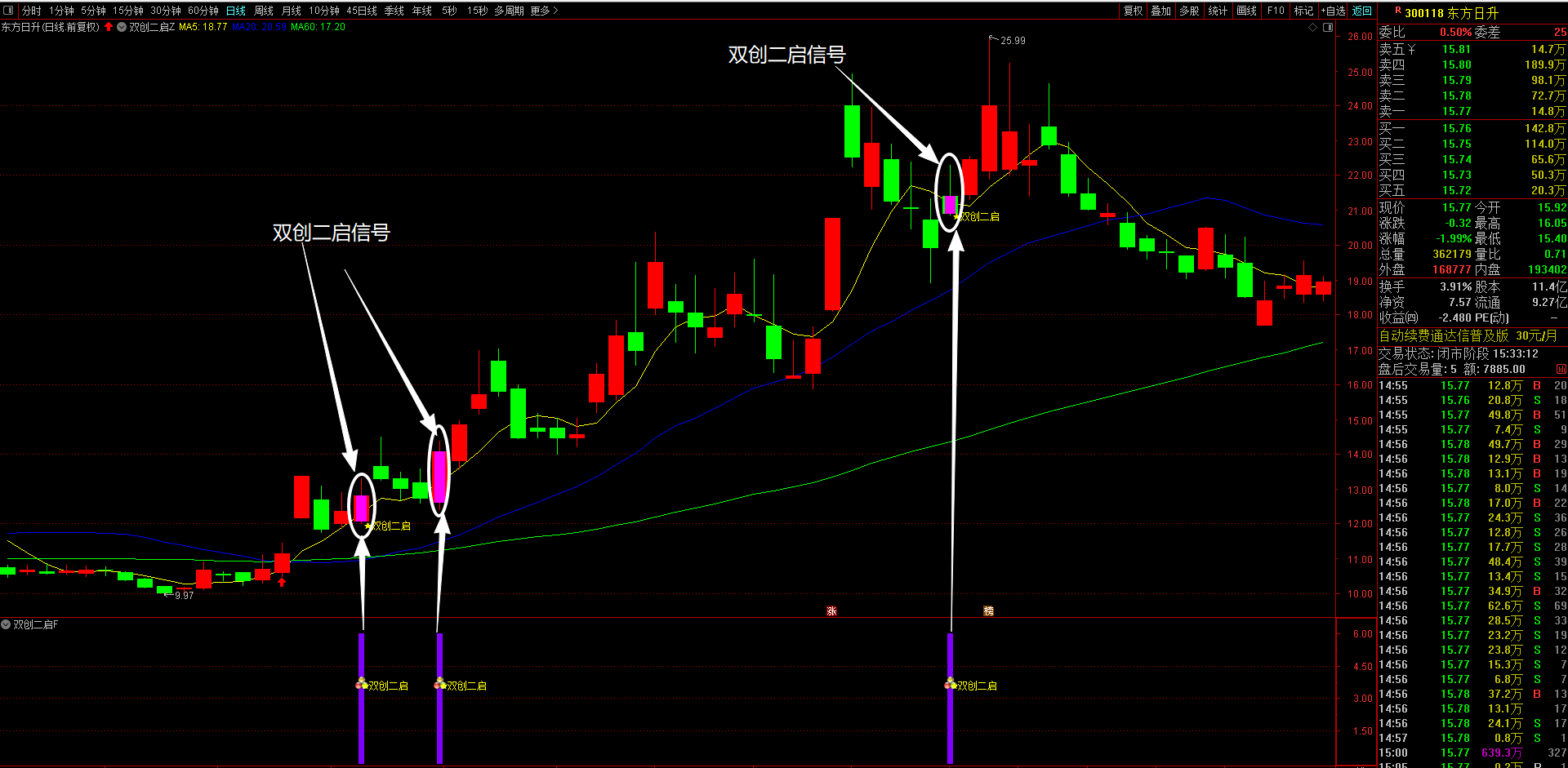Click the red up arrow beside 东方日升 title
This screenshot has width=1568, height=768.
(x=109, y=27)
